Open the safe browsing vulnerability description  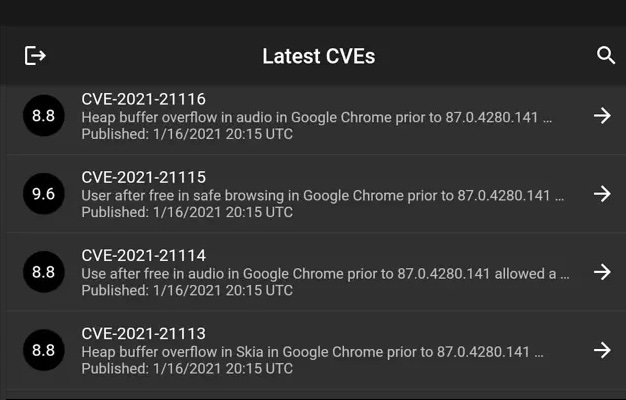click(316, 195)
